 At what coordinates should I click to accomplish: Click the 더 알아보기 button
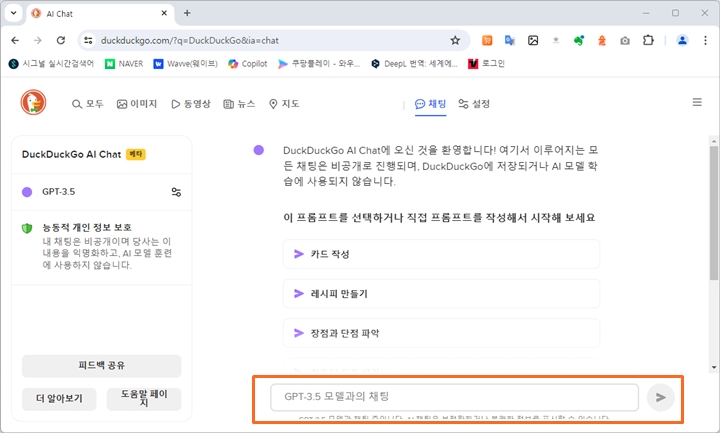pos(59,399)
